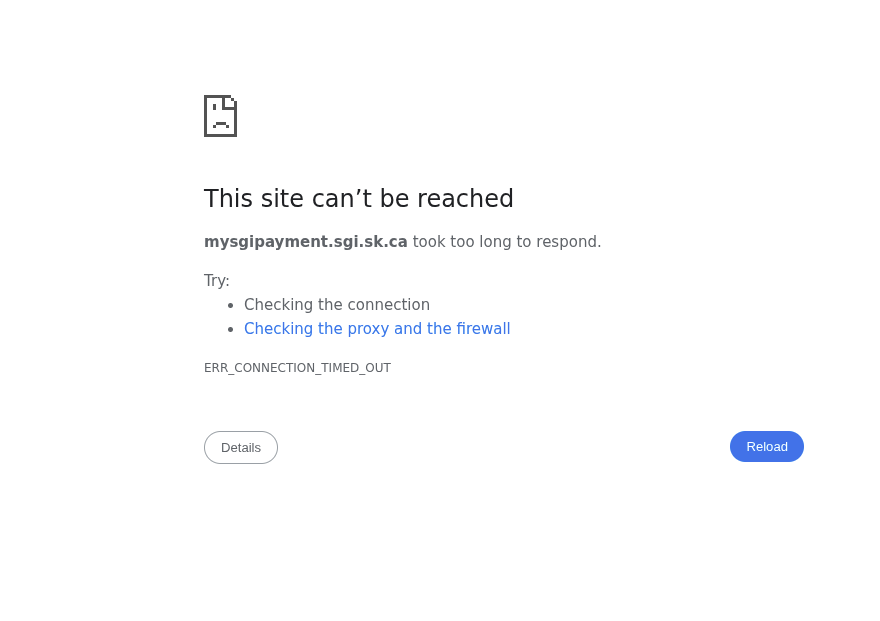The width and height of the screenshot is (880, 621).
Task: Open the "Checking the proxy and the firewall" link
Action: (x=377, y=329)
